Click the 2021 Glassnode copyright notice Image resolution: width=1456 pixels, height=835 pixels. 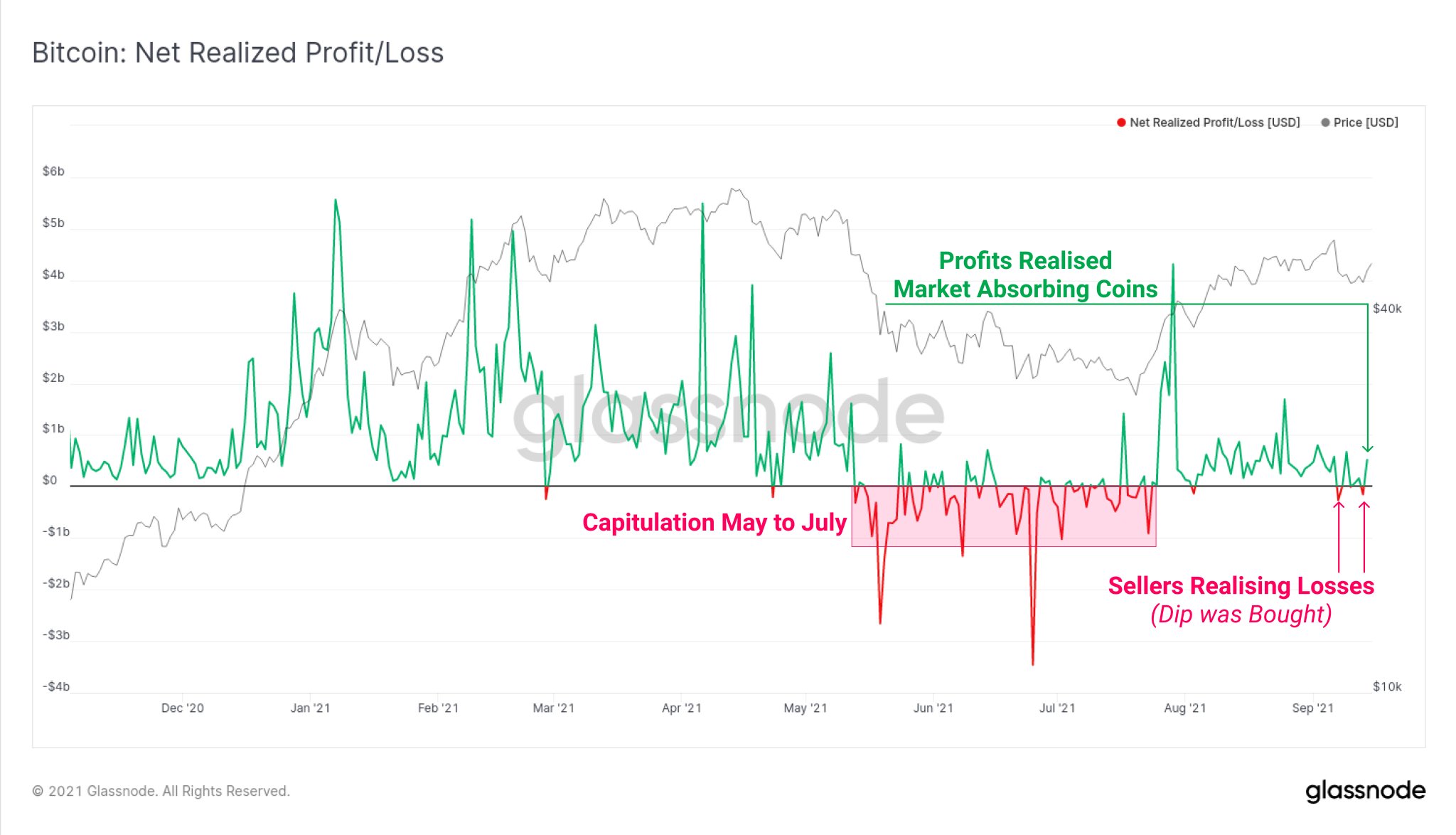[161, 791]
